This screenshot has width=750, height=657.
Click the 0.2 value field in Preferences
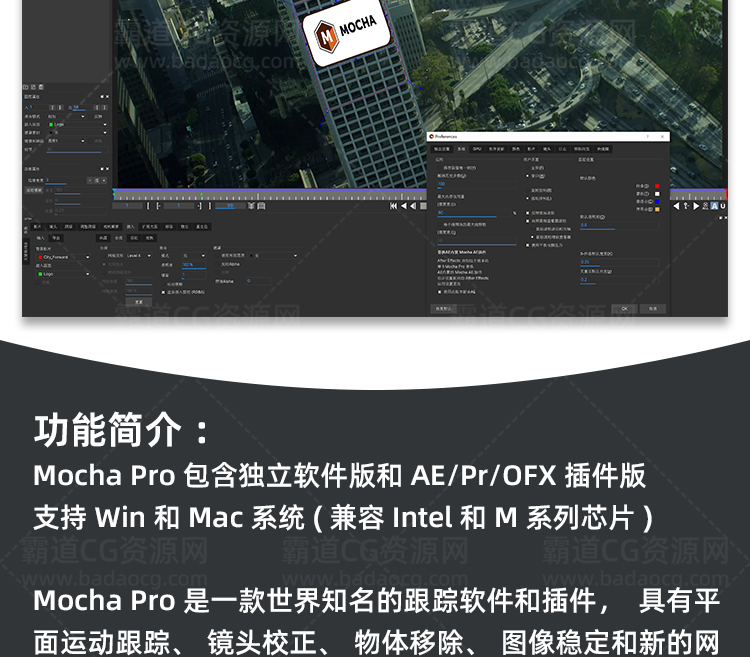619,280
